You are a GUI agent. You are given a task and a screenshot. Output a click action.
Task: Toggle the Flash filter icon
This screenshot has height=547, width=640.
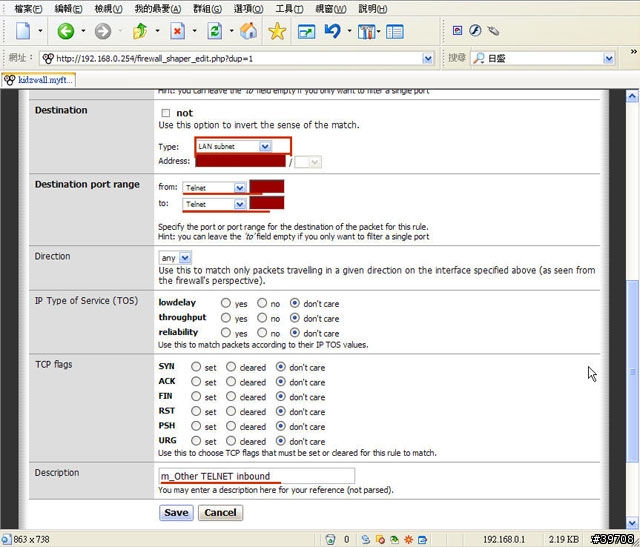tap(475, 30)
